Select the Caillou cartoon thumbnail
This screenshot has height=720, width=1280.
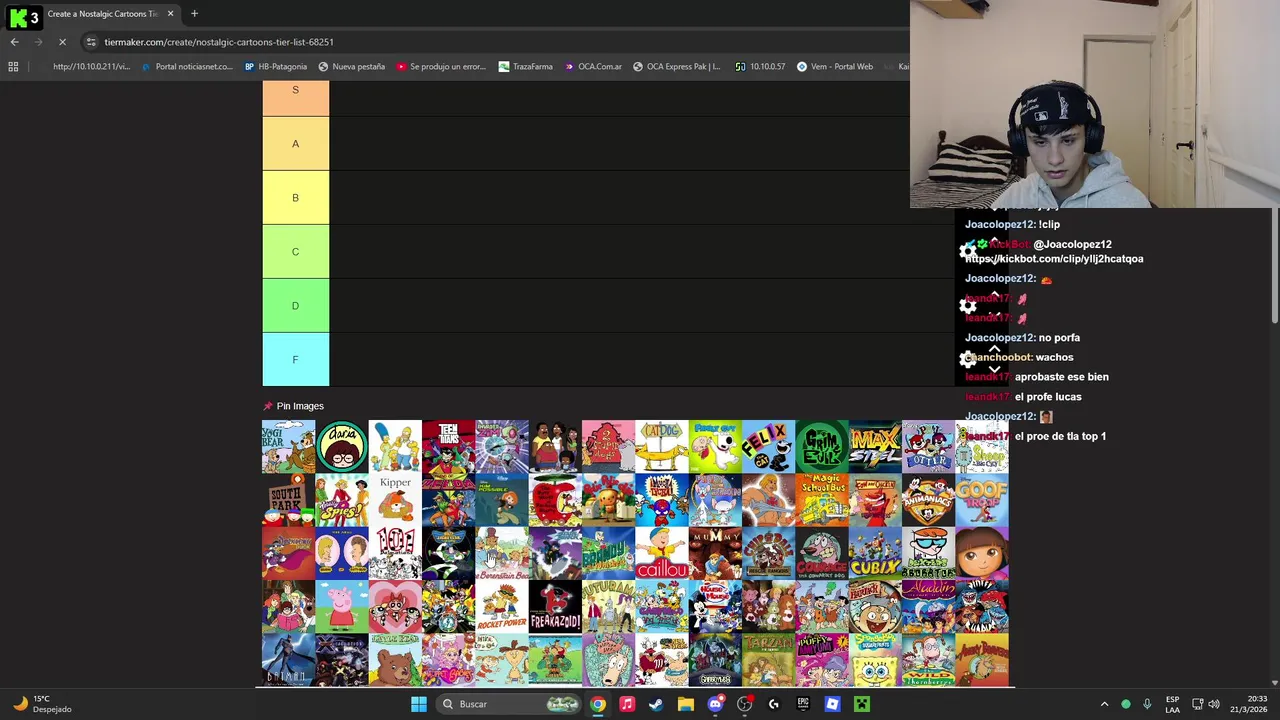(x=662, y=553)
